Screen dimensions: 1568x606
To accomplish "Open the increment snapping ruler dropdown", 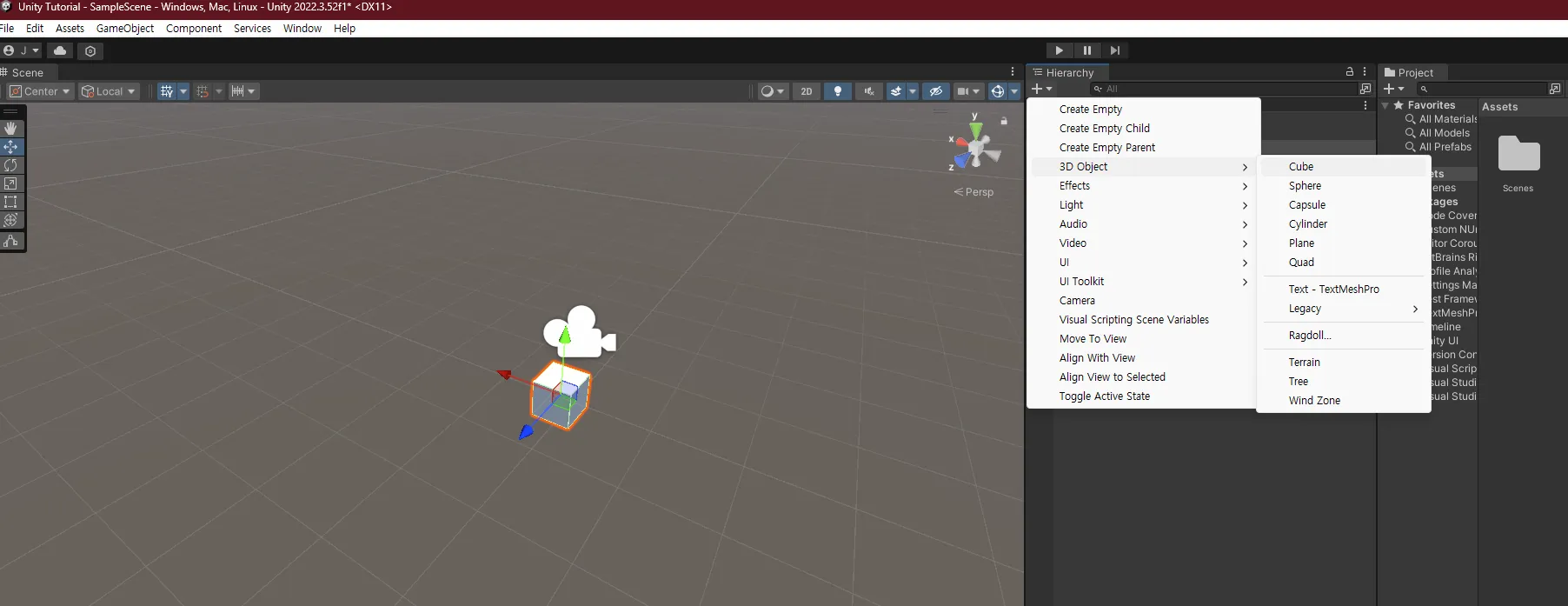I will [x=243, y=91].
